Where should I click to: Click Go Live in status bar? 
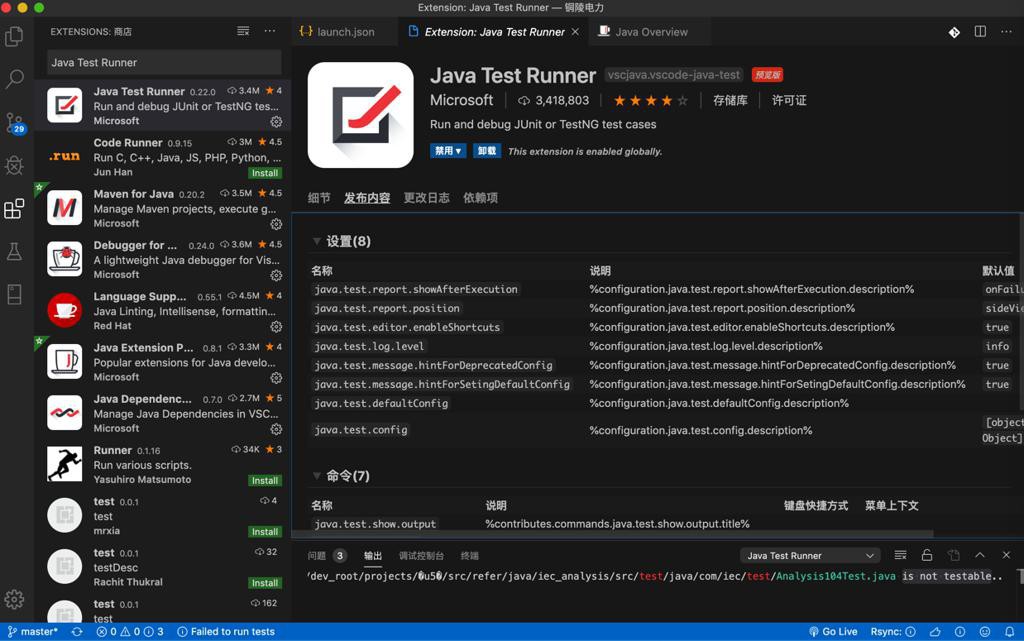833,631
